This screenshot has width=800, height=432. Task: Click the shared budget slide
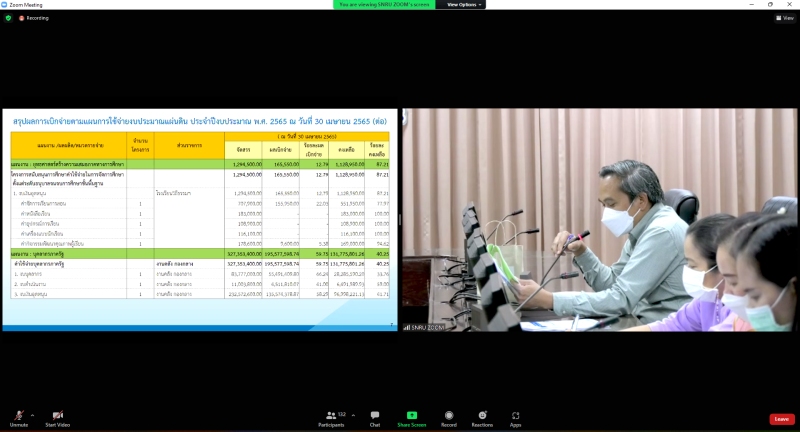pos(199,220)
